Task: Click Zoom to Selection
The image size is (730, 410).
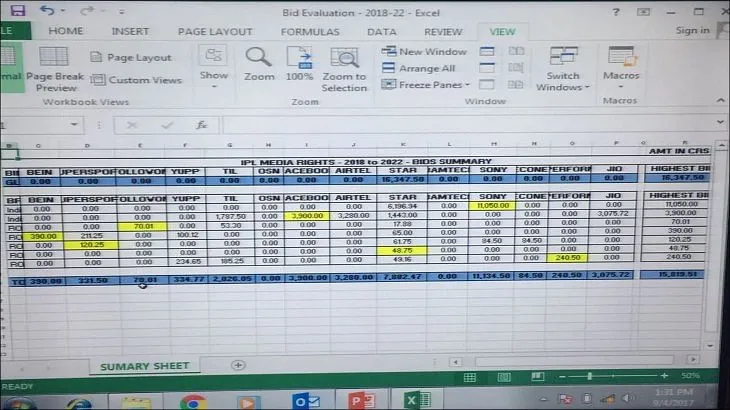Action: 344,69
